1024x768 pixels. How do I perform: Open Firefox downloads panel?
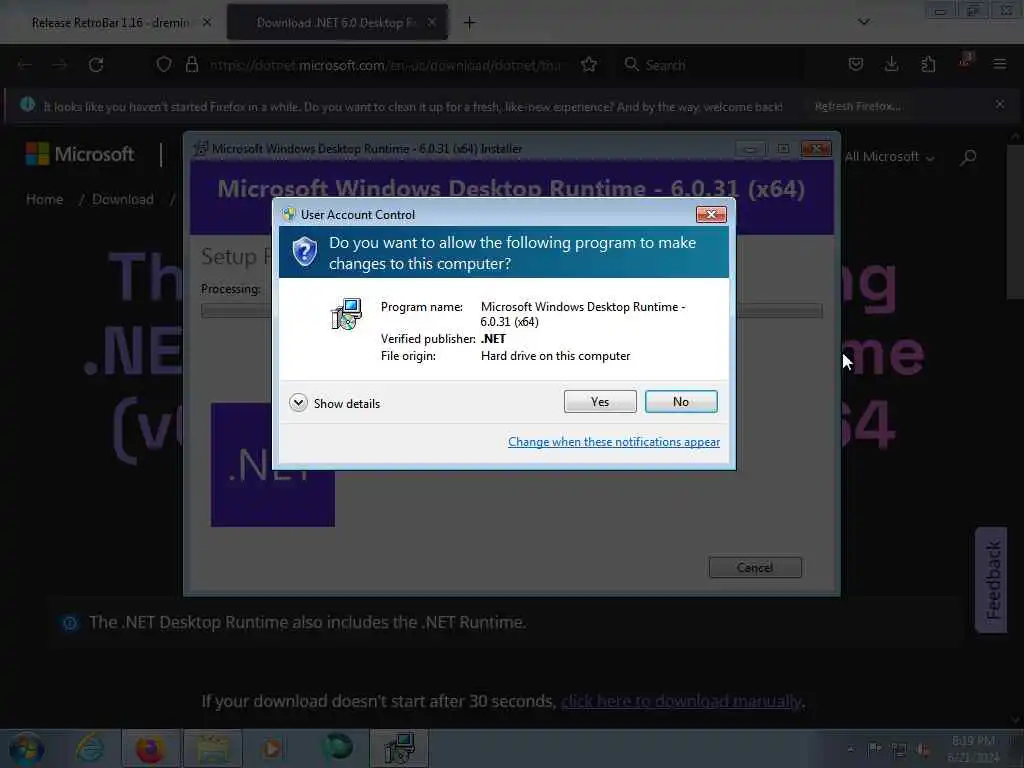pyautogui.click(x=891, y=64)
